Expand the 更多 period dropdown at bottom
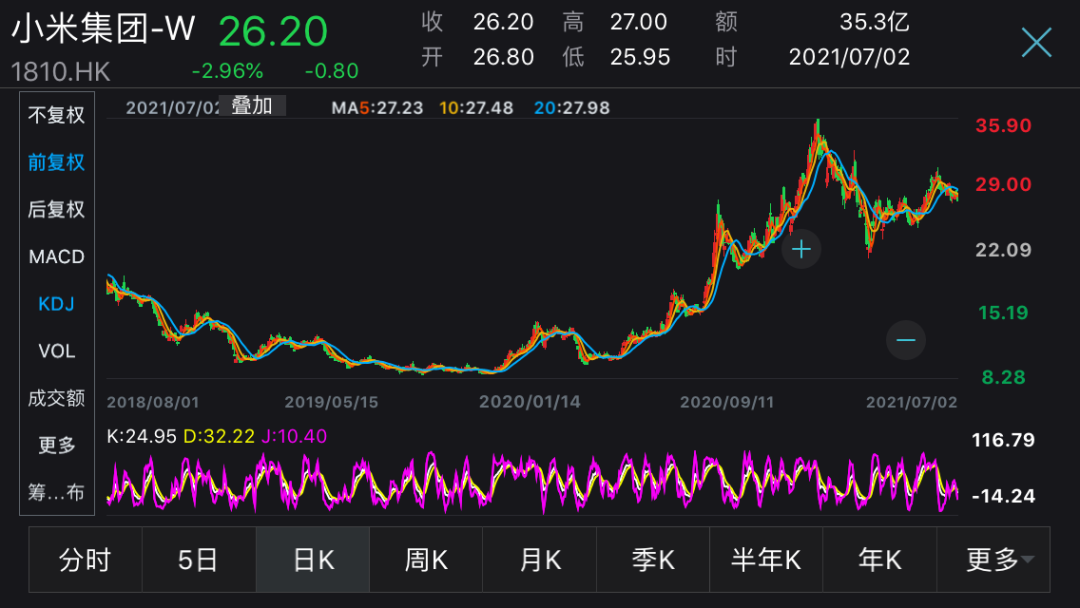 [x=993, y=560]
